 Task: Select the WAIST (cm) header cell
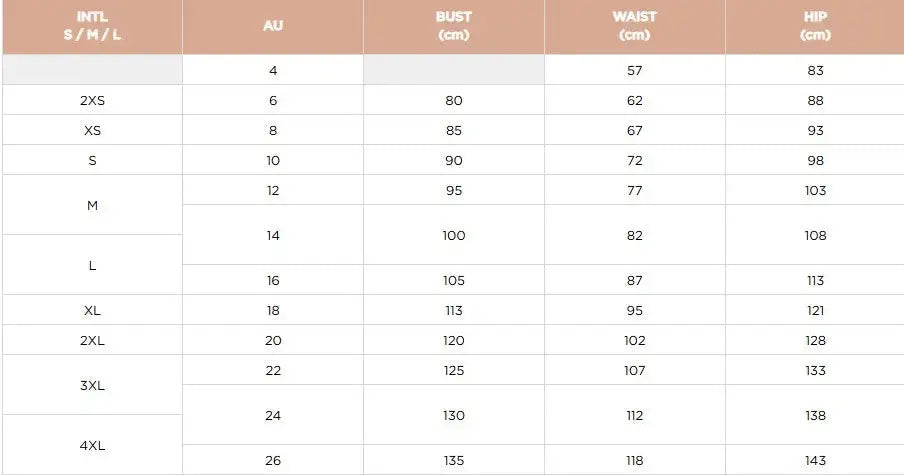(635, 26)
